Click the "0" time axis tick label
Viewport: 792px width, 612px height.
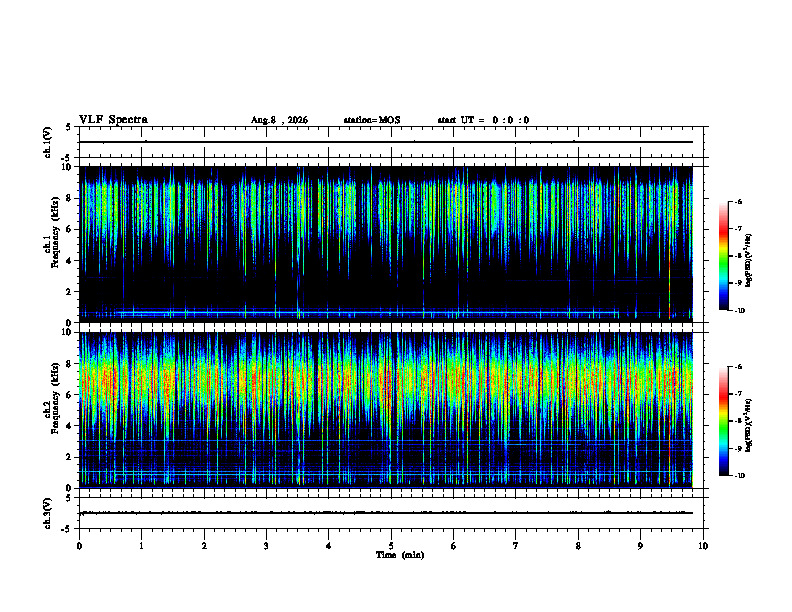[x=79, y=546]
